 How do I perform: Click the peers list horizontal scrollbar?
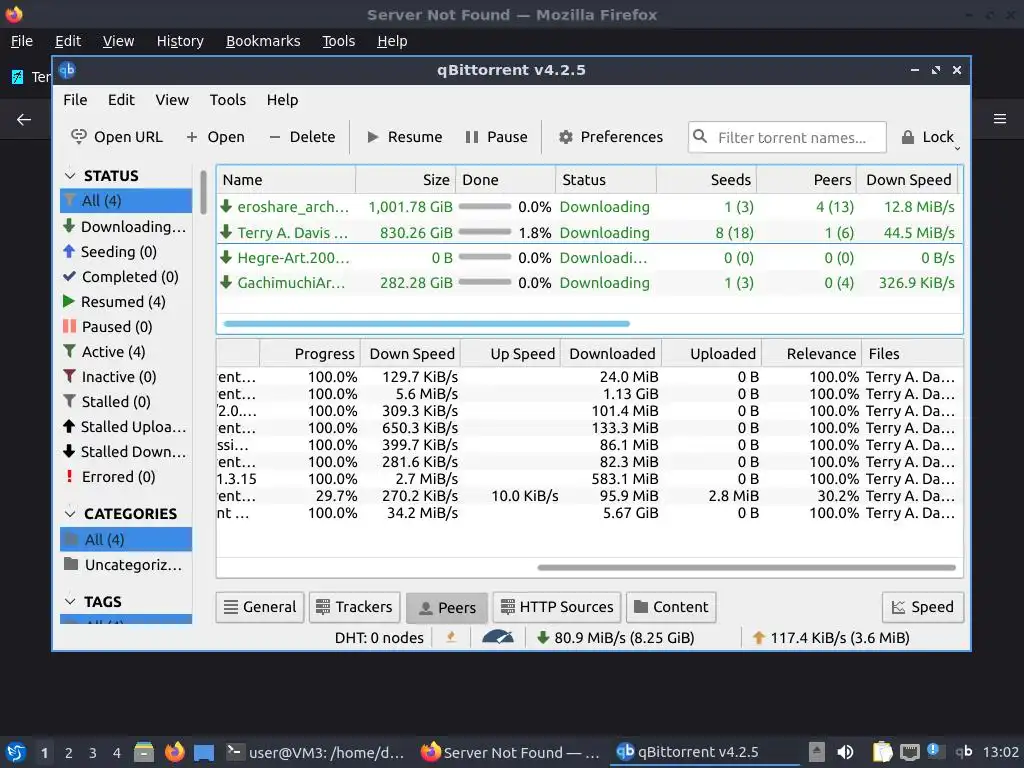[746, 568]
